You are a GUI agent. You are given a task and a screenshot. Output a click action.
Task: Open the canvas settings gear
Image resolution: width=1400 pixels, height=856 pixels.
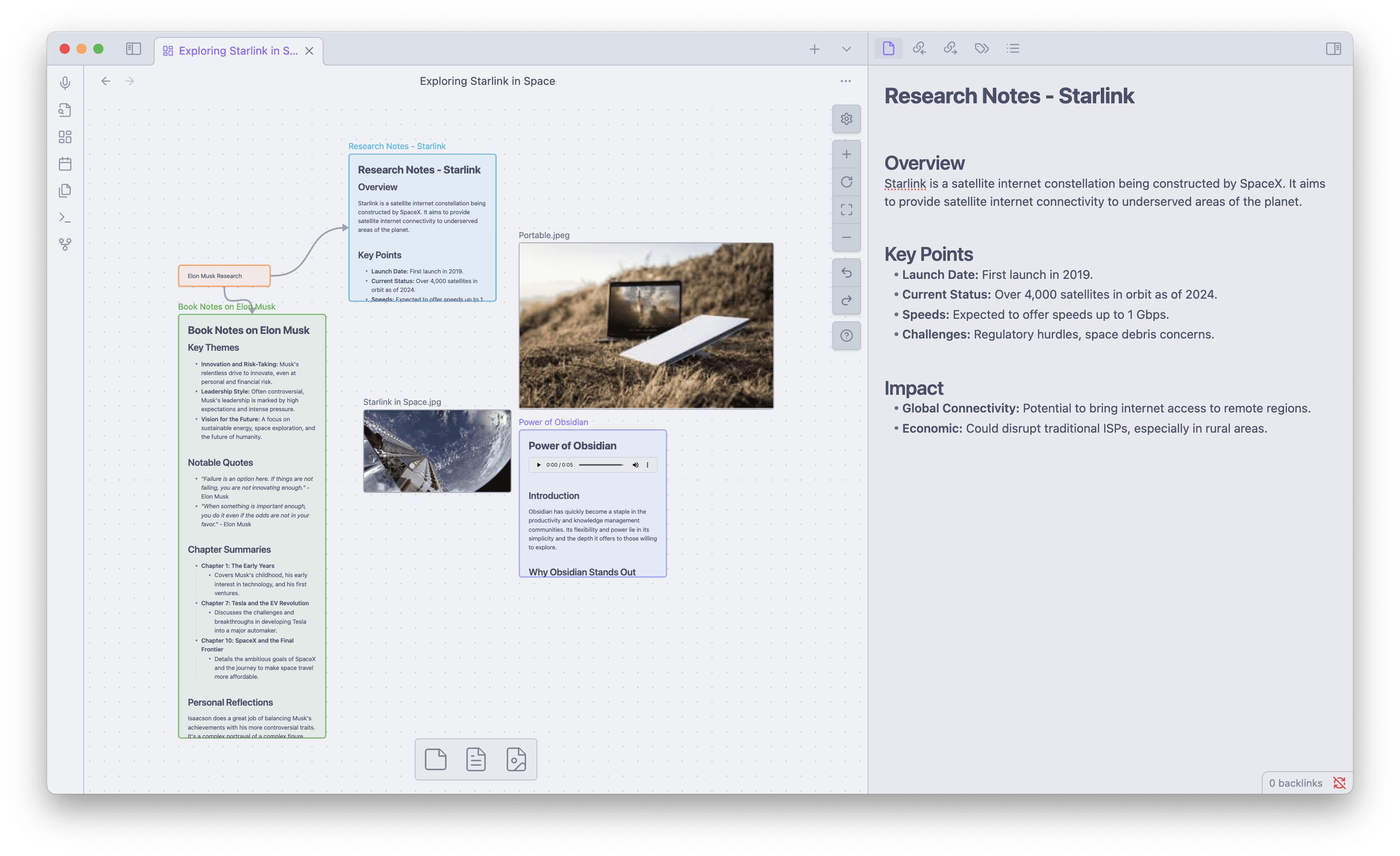tap(847, 119)
